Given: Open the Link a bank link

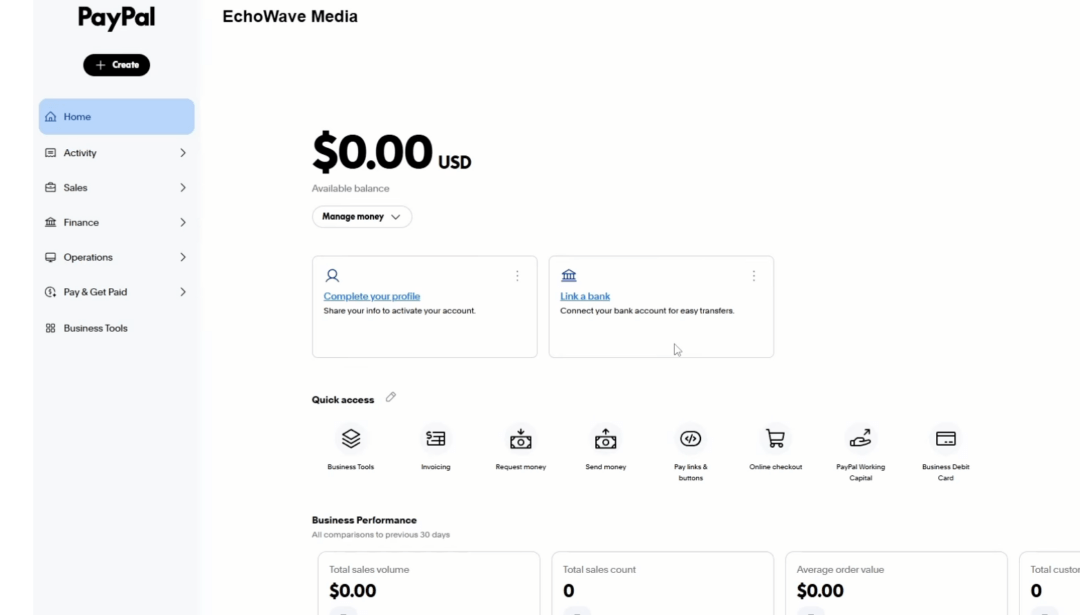Looking at the screenshot, I should [x=585, y=296].
